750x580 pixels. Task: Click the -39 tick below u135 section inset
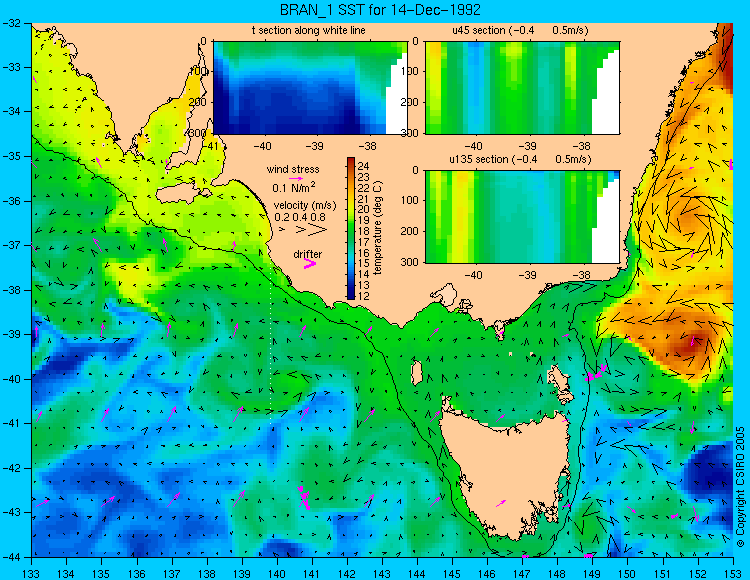pos(528,275)
